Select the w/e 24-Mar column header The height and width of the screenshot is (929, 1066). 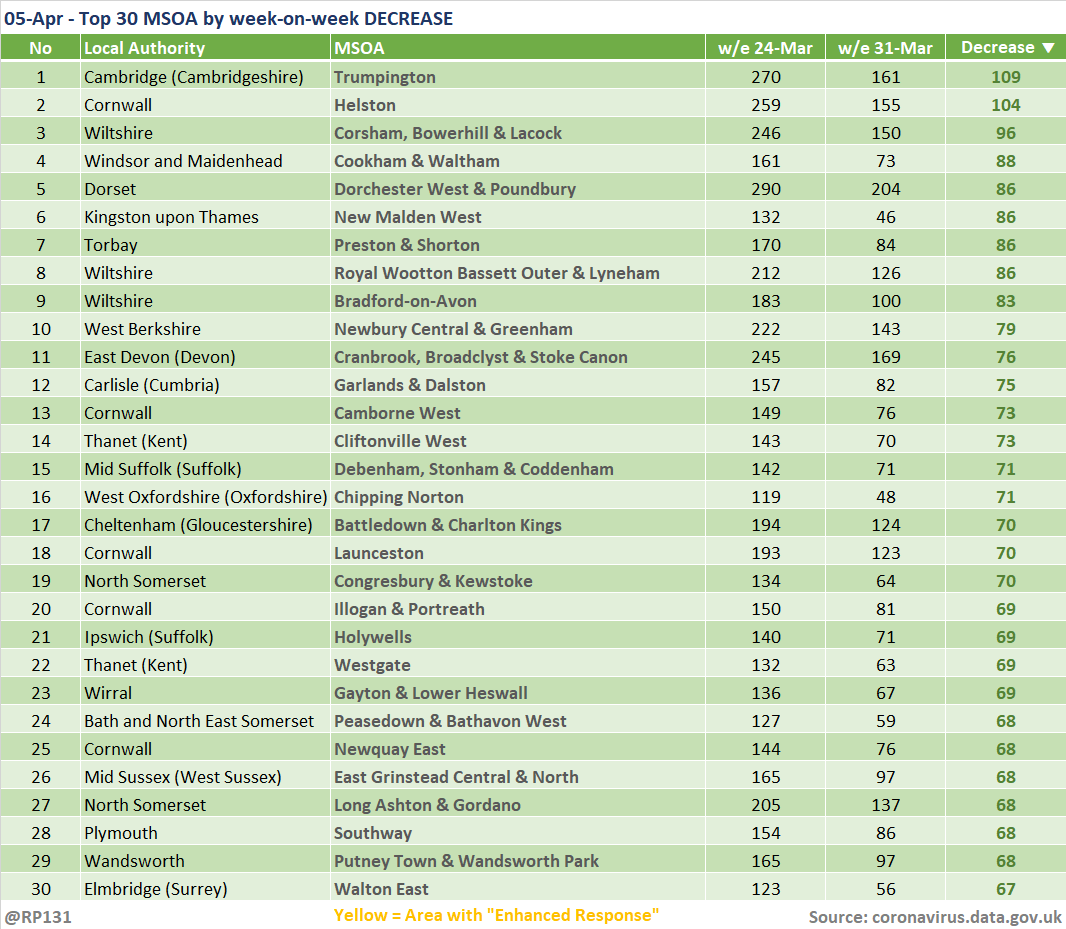[x=765, y=48]
